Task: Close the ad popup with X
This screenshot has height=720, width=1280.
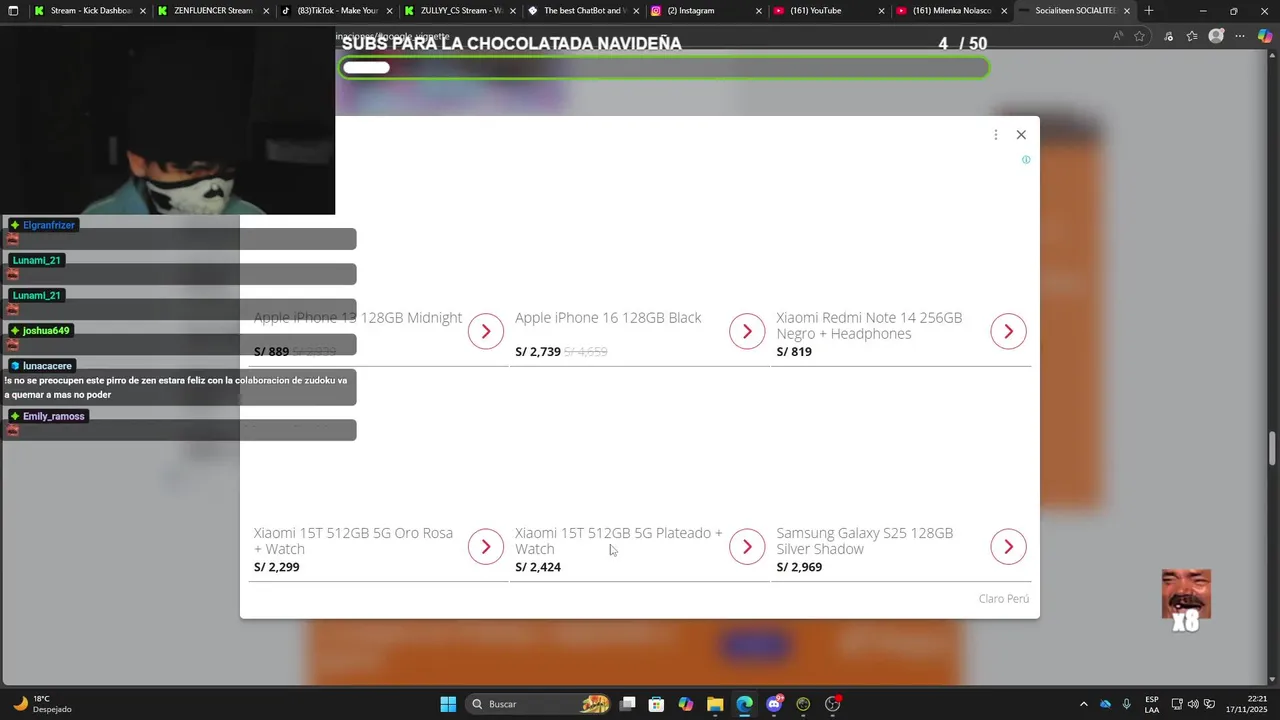Action: coord(1021,135)
